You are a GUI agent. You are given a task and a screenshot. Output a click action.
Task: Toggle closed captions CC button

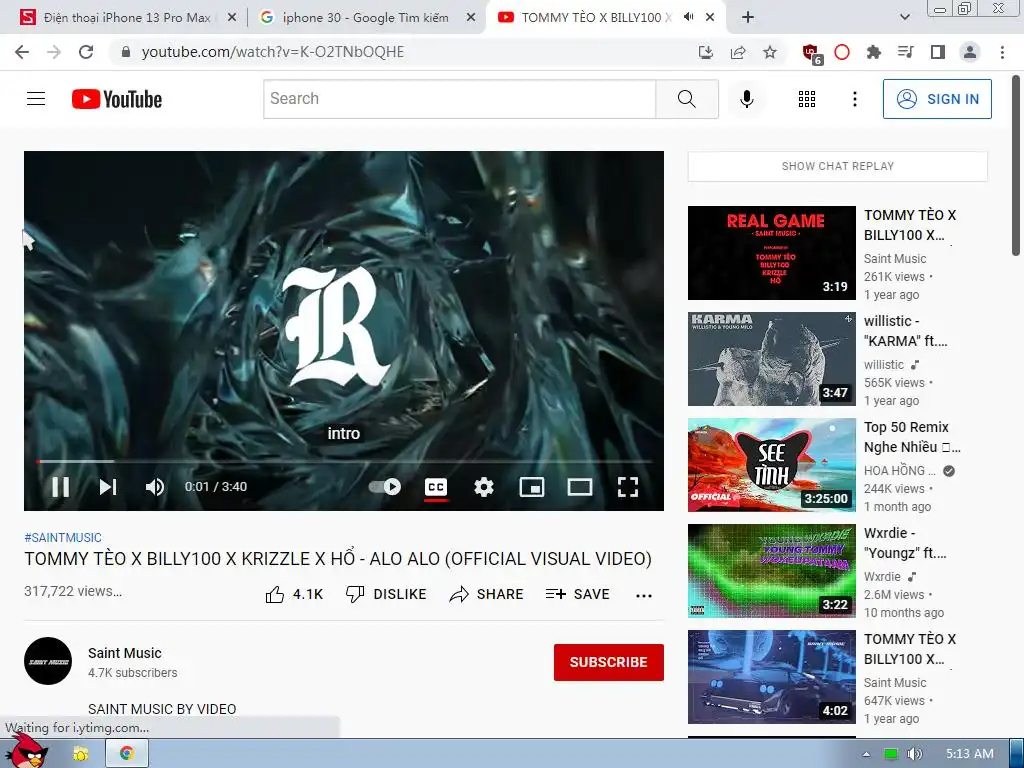tap(436, 487)
